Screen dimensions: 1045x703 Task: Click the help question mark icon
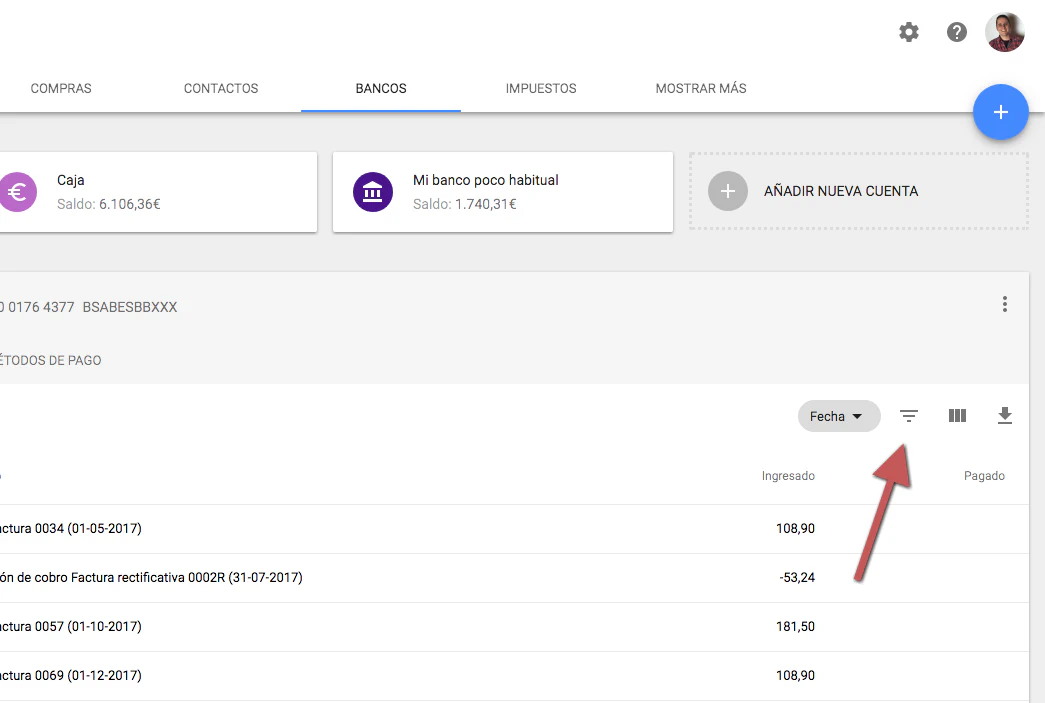click(x=957, y=32)
